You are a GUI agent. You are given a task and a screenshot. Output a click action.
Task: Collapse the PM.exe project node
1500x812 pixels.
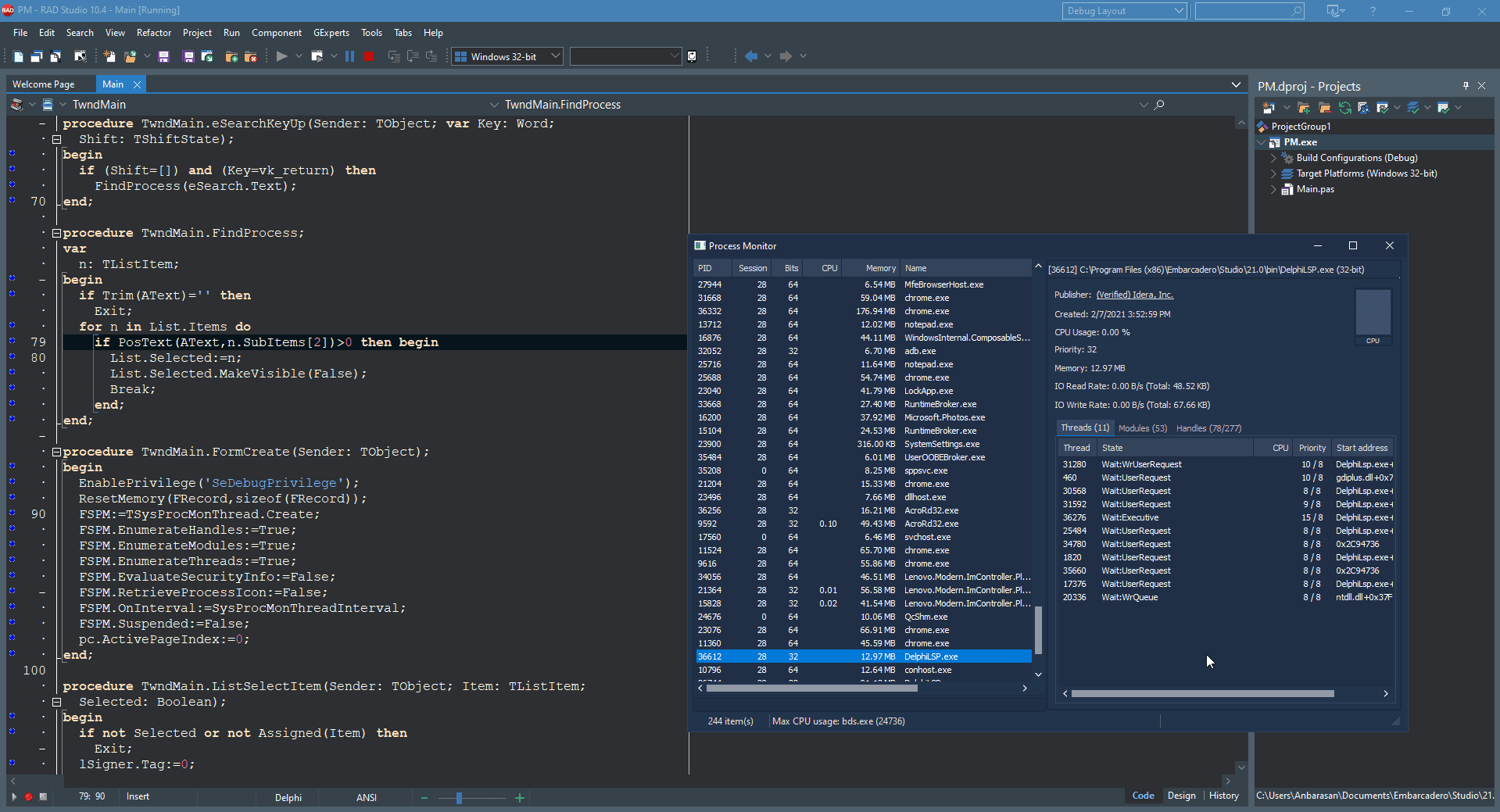coord(1261,142)
